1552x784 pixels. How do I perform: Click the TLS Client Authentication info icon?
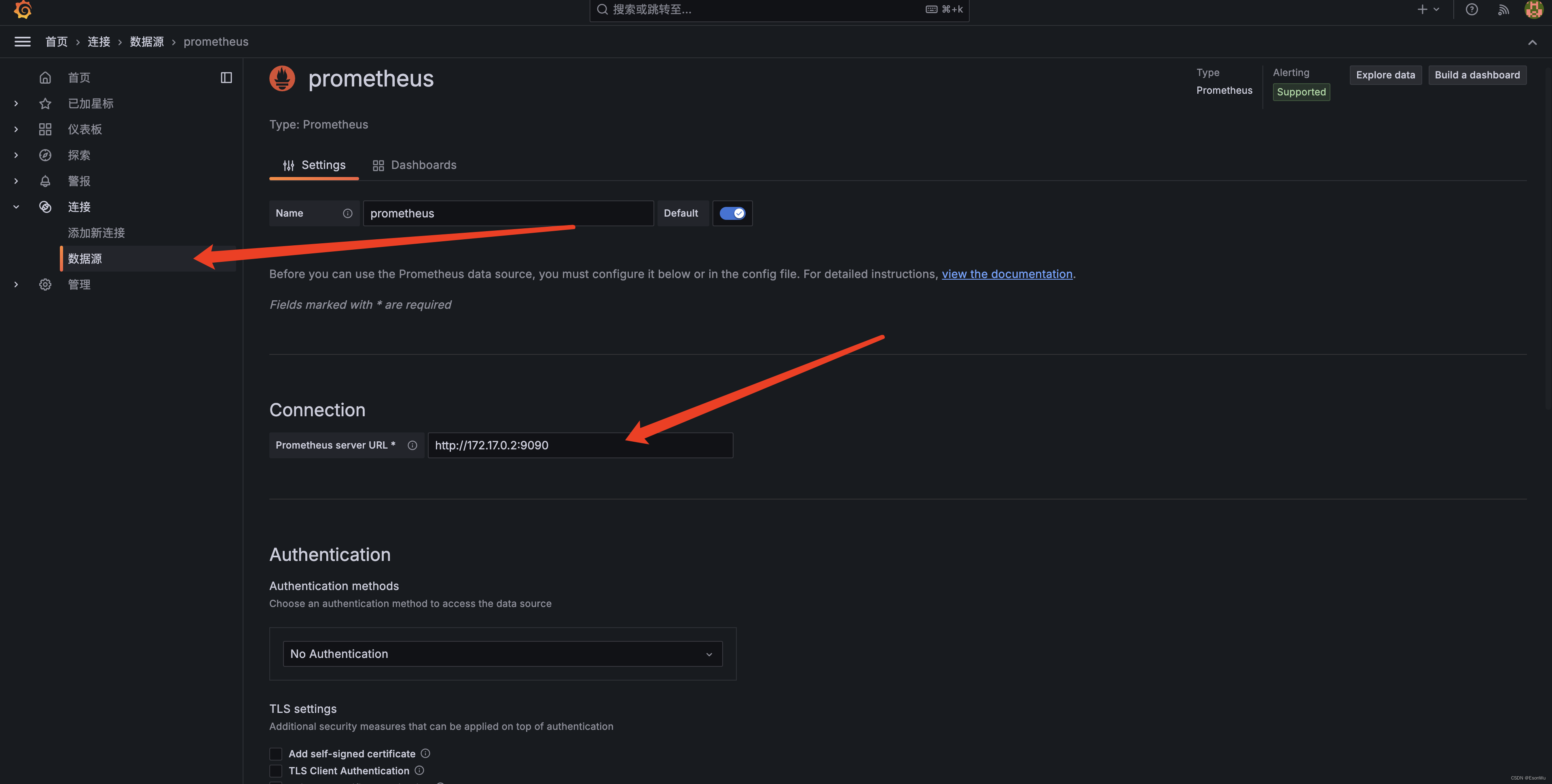click(419, 770)
